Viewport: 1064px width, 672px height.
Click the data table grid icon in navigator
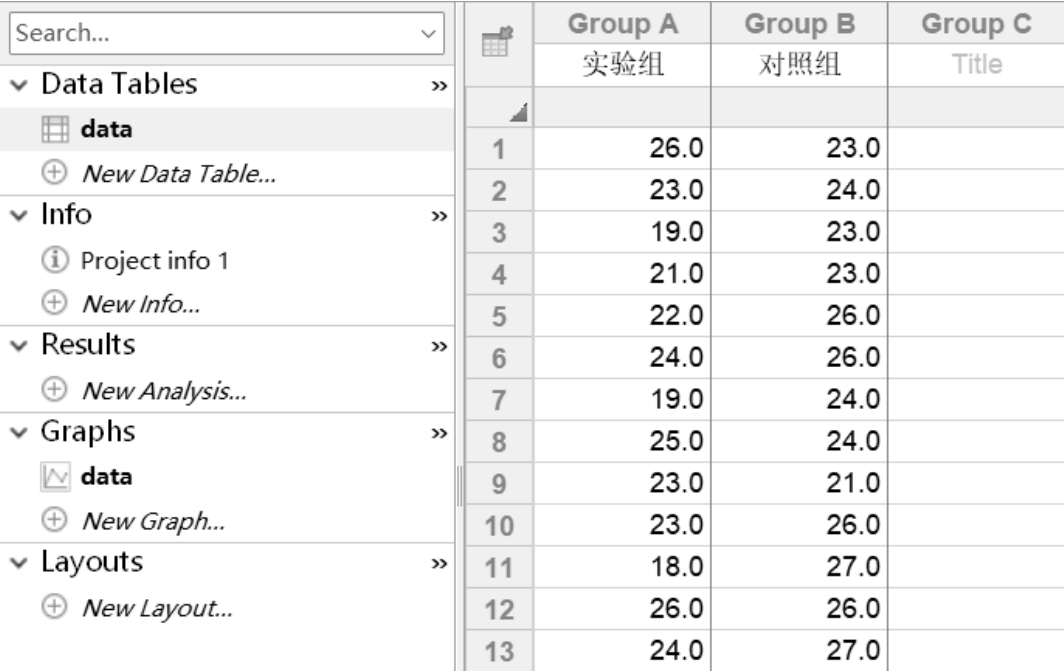54,129
